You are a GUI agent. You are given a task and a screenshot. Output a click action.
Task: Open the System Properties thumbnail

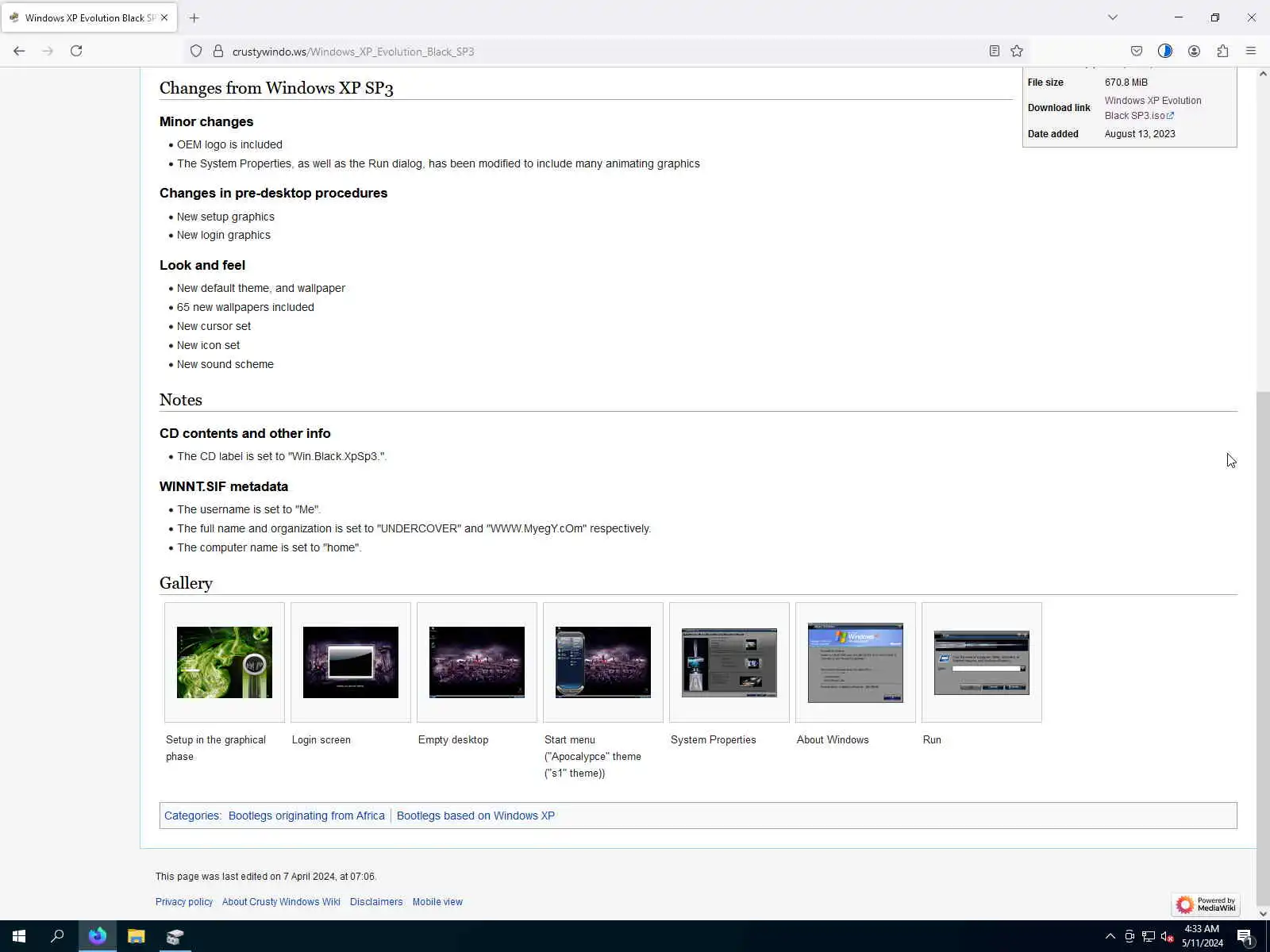pyautogui.click(x=729, y=662)
